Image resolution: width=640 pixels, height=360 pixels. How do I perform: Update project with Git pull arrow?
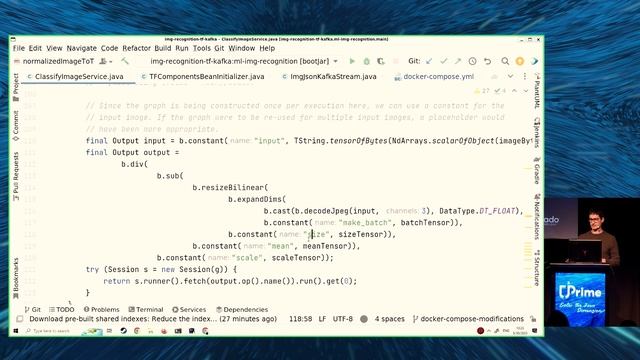[429, 61]
